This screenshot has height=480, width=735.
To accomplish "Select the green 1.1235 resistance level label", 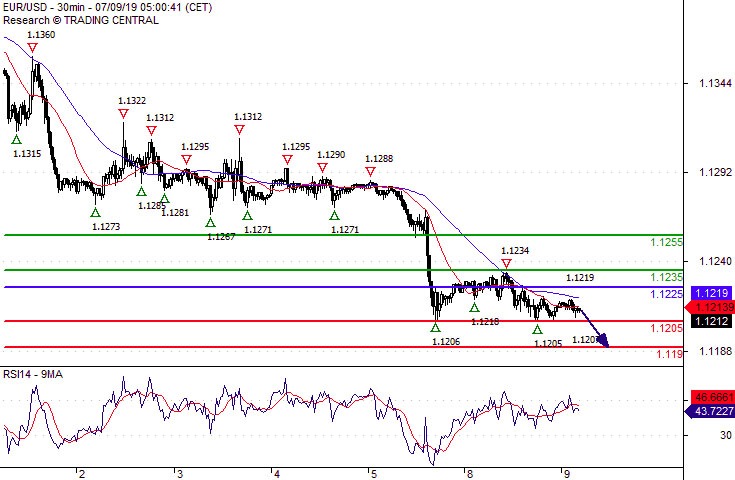I will [666, 277].
